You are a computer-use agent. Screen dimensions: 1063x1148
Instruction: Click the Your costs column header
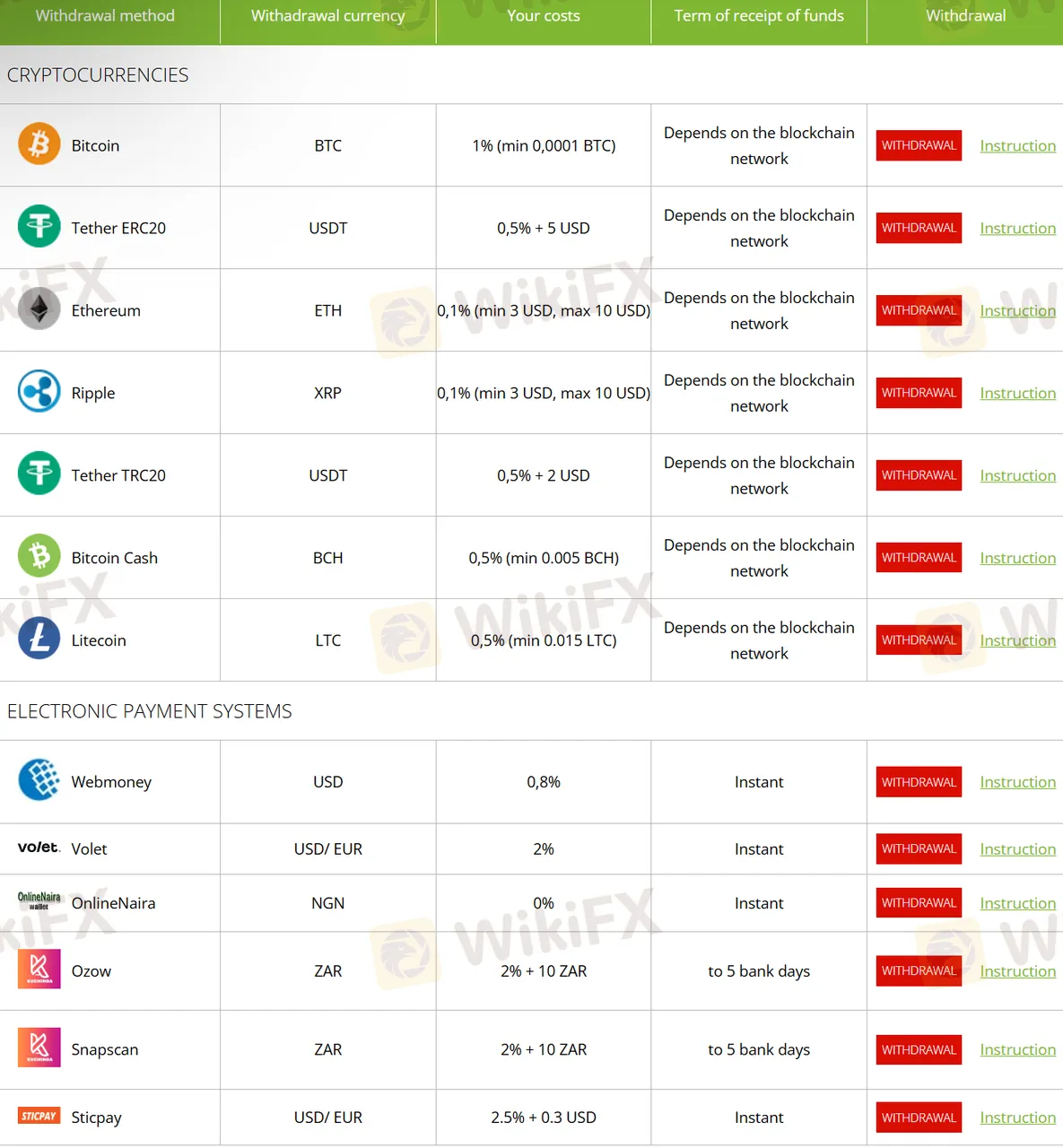click(544, 15)
